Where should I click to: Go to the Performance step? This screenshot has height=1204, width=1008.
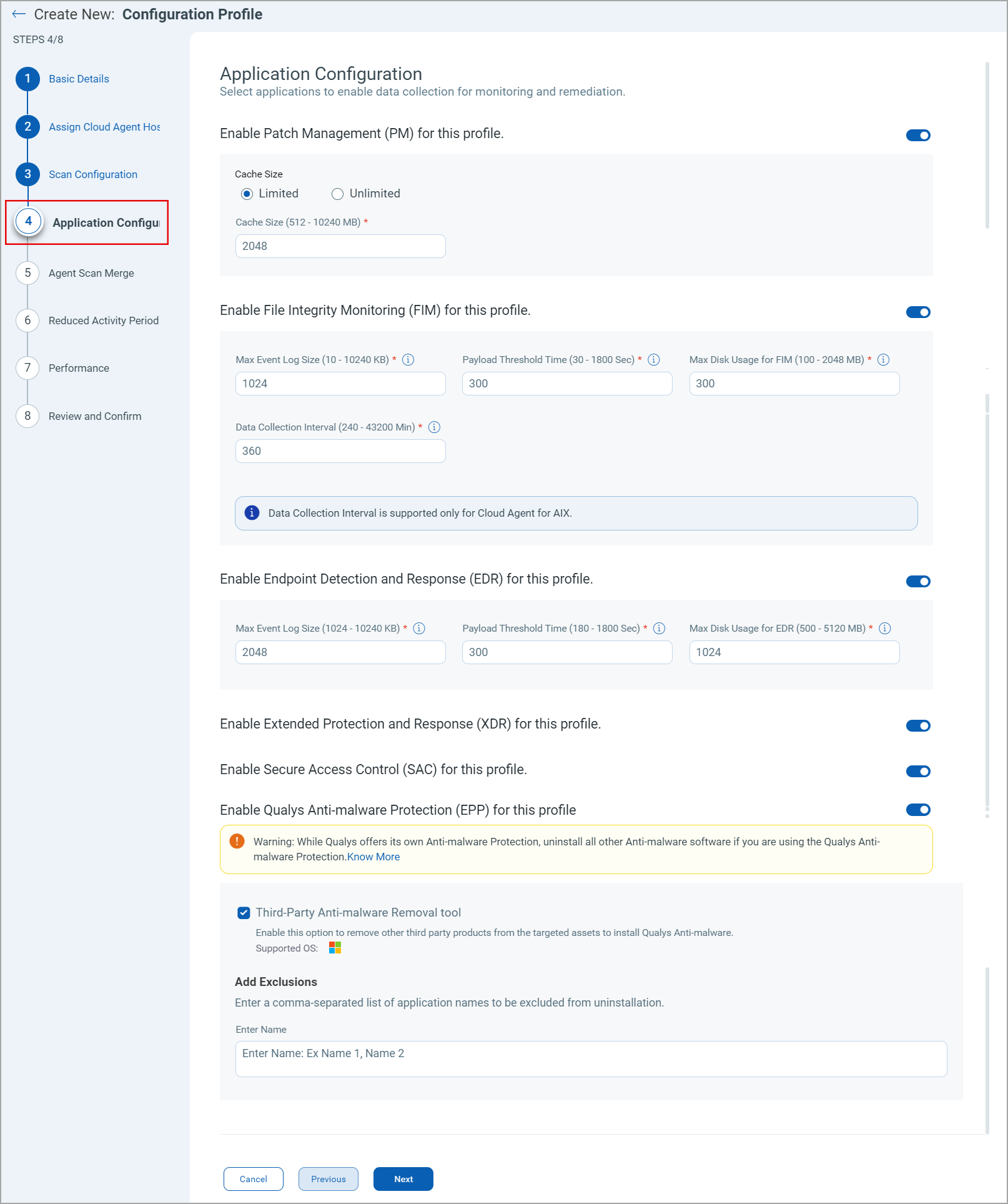[78, 368]
